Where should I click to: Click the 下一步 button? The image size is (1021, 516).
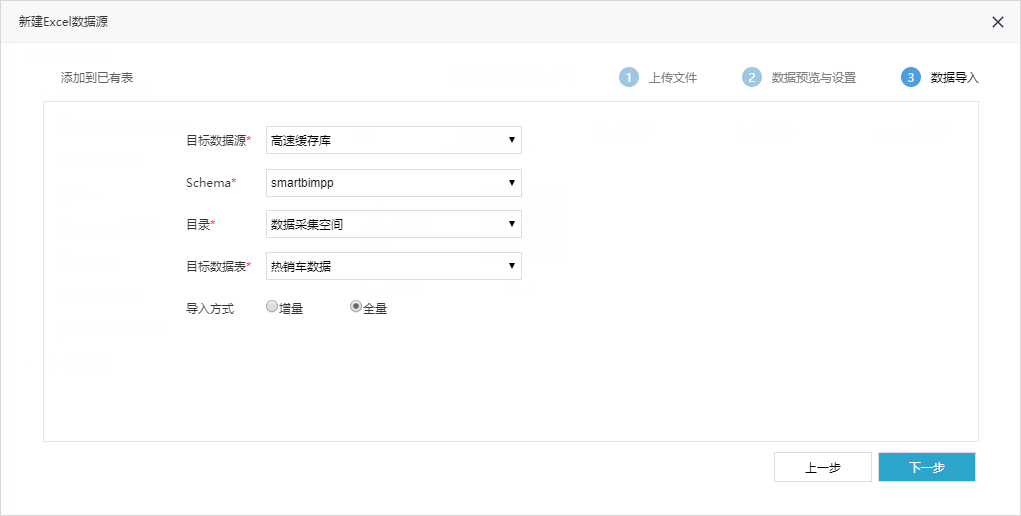(927, 467)
